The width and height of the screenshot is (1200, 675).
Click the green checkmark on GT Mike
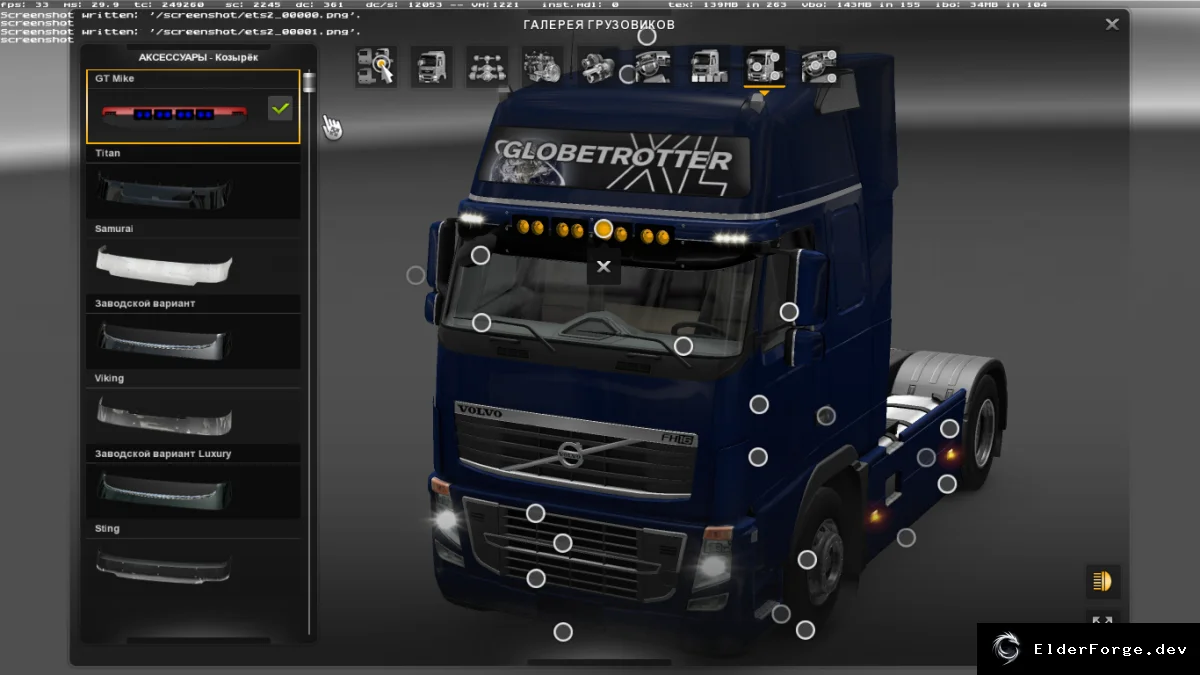[x=280, y=107]
